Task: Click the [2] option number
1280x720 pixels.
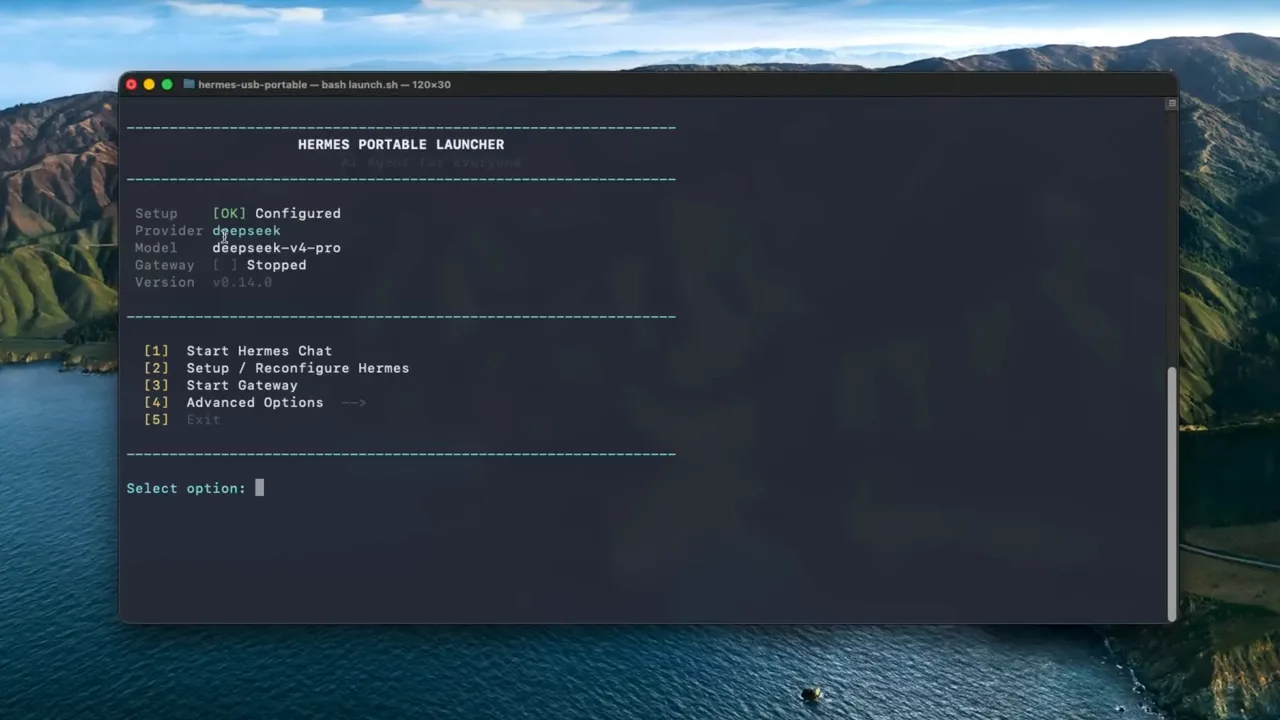Action: (156, 368)
